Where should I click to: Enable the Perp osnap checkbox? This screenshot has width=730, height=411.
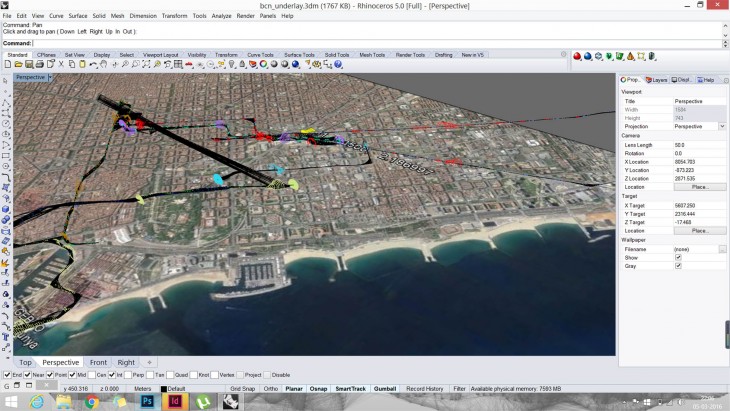pos(128,375)
